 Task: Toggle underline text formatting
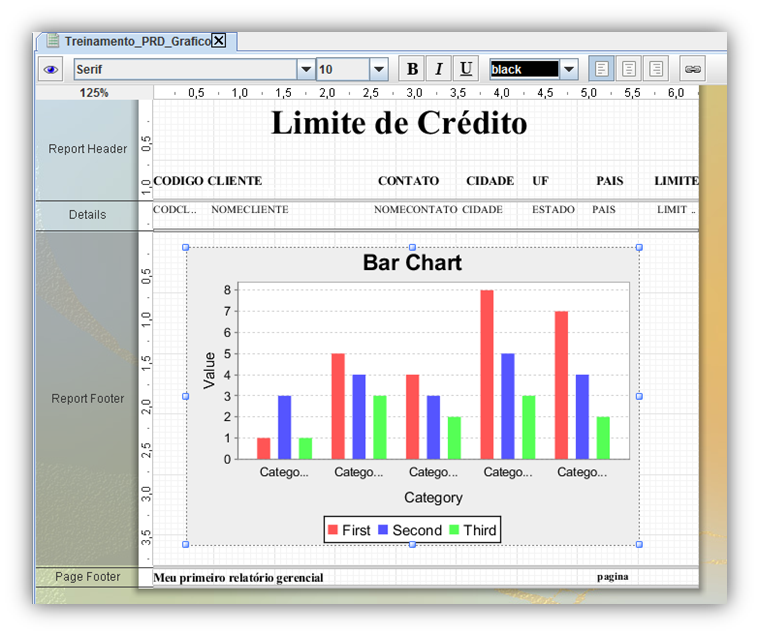465,69
